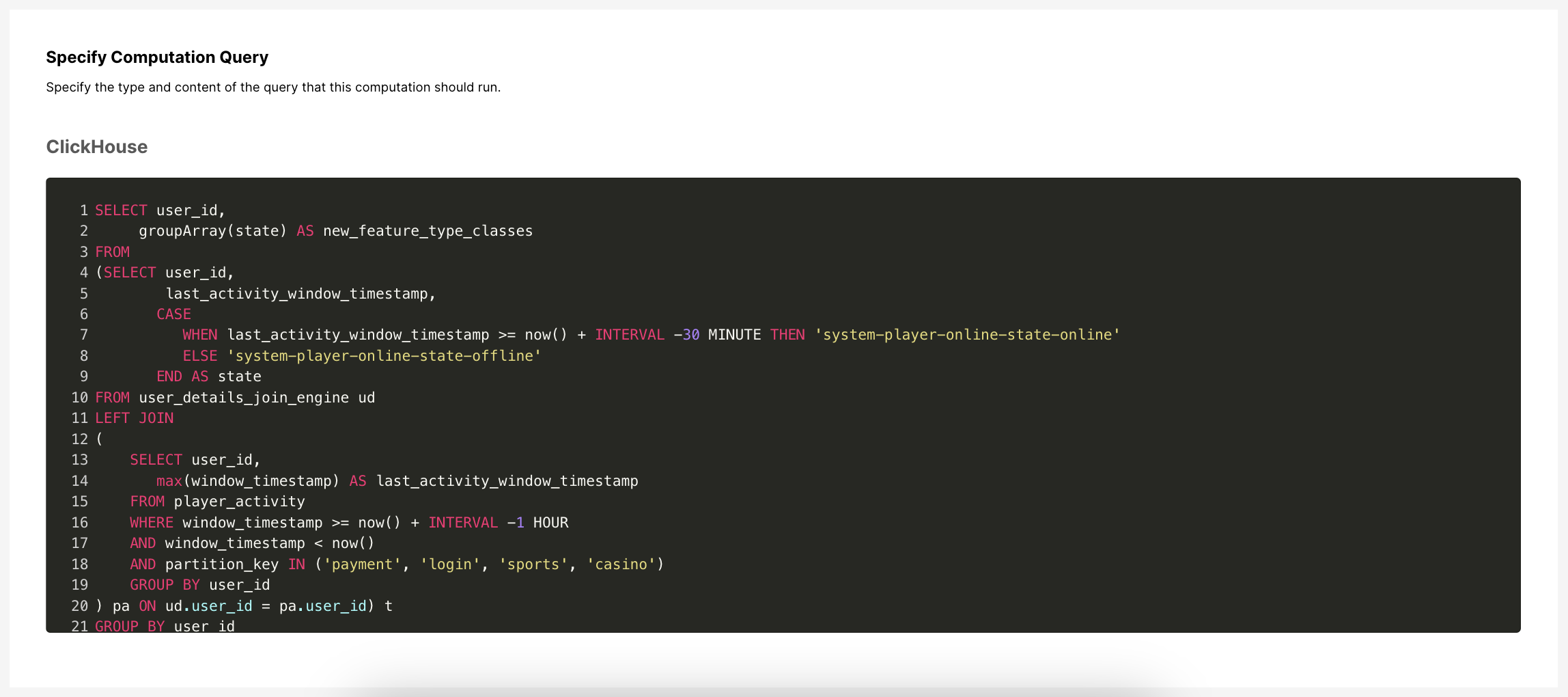
Task: Click pa.user_id in the join condition
Action: click(x=322, y=606)
